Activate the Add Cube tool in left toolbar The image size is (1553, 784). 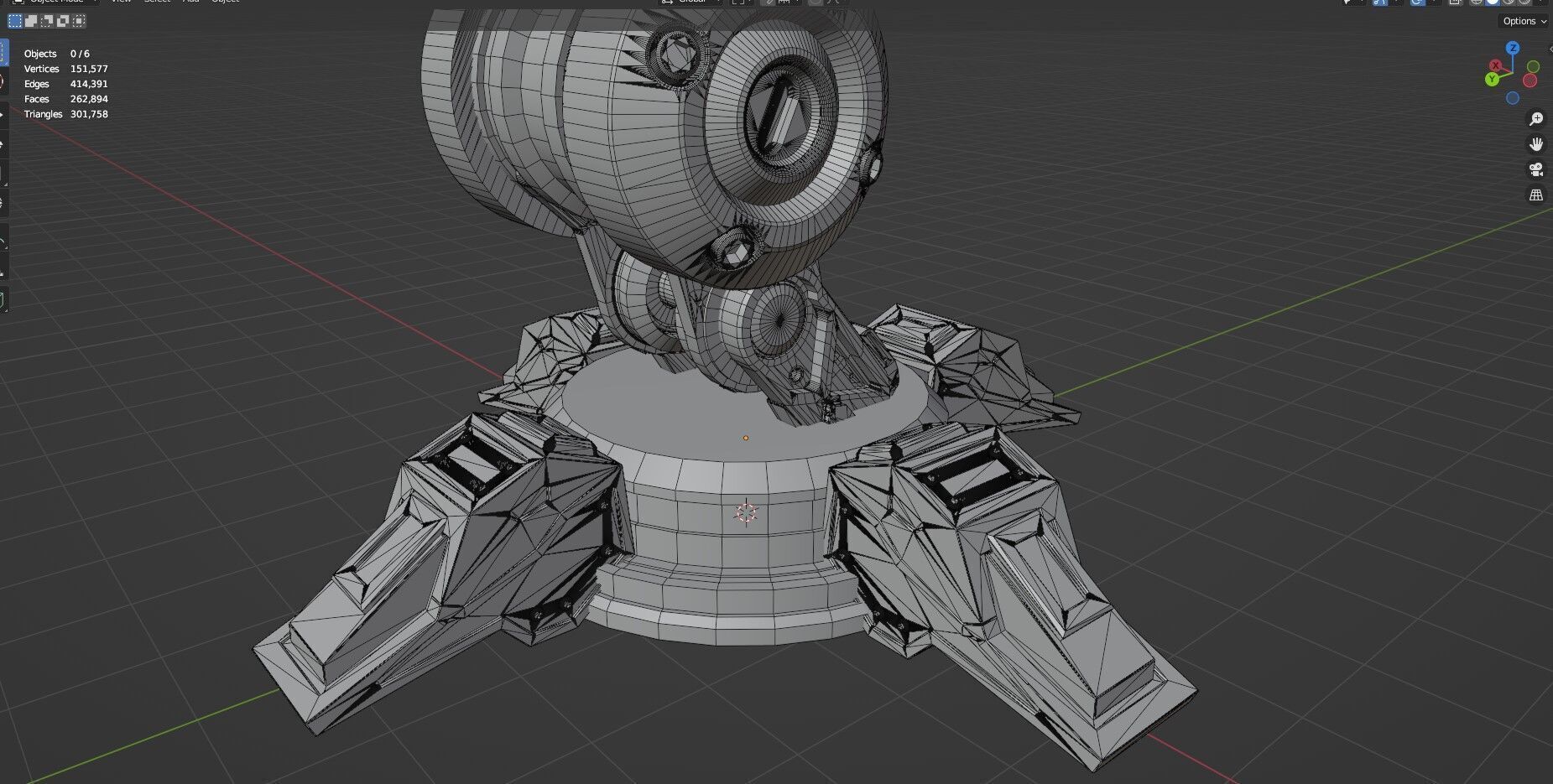pyautogui.click(x=3, y=299)
